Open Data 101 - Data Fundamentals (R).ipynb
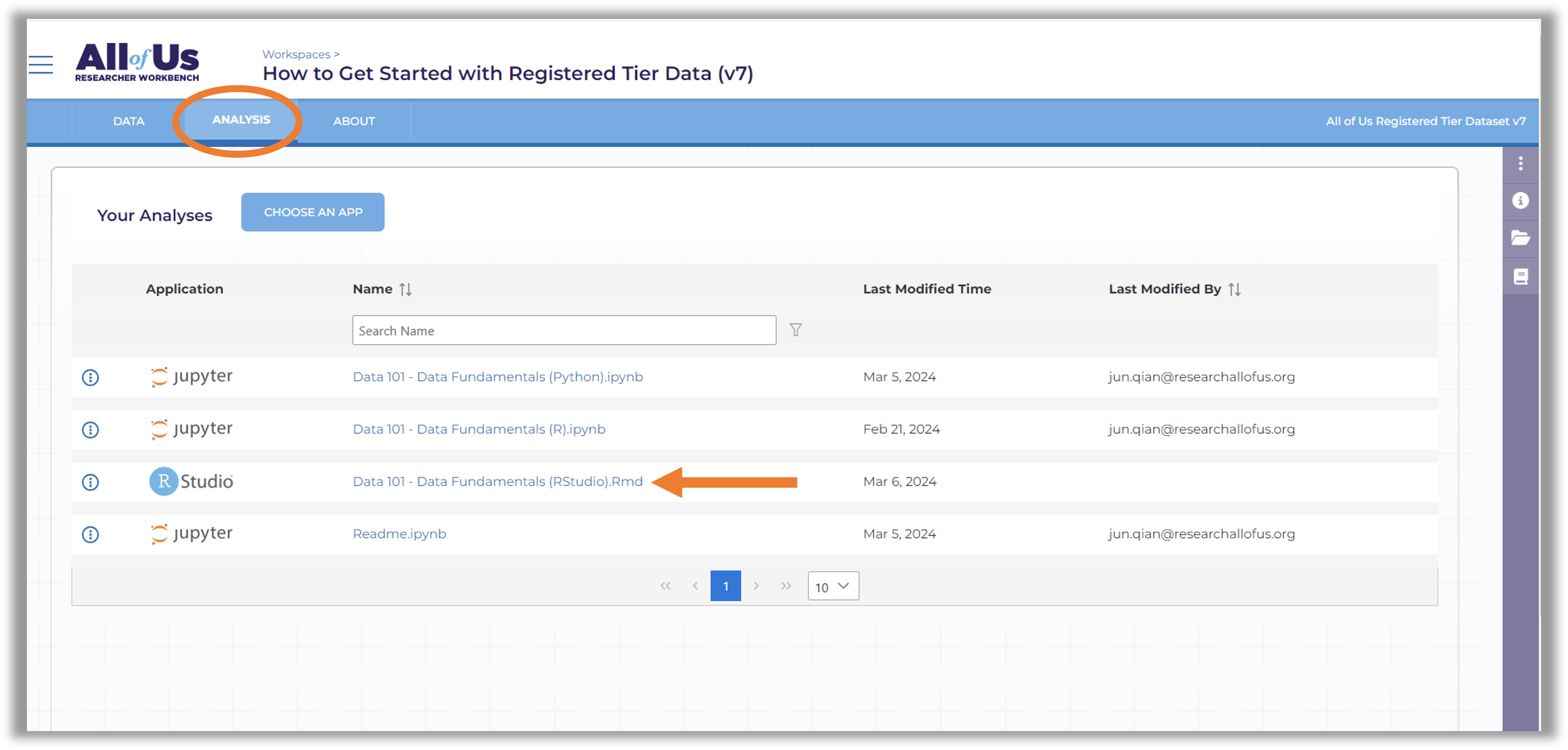1568x750 pixels. (479, 429)
